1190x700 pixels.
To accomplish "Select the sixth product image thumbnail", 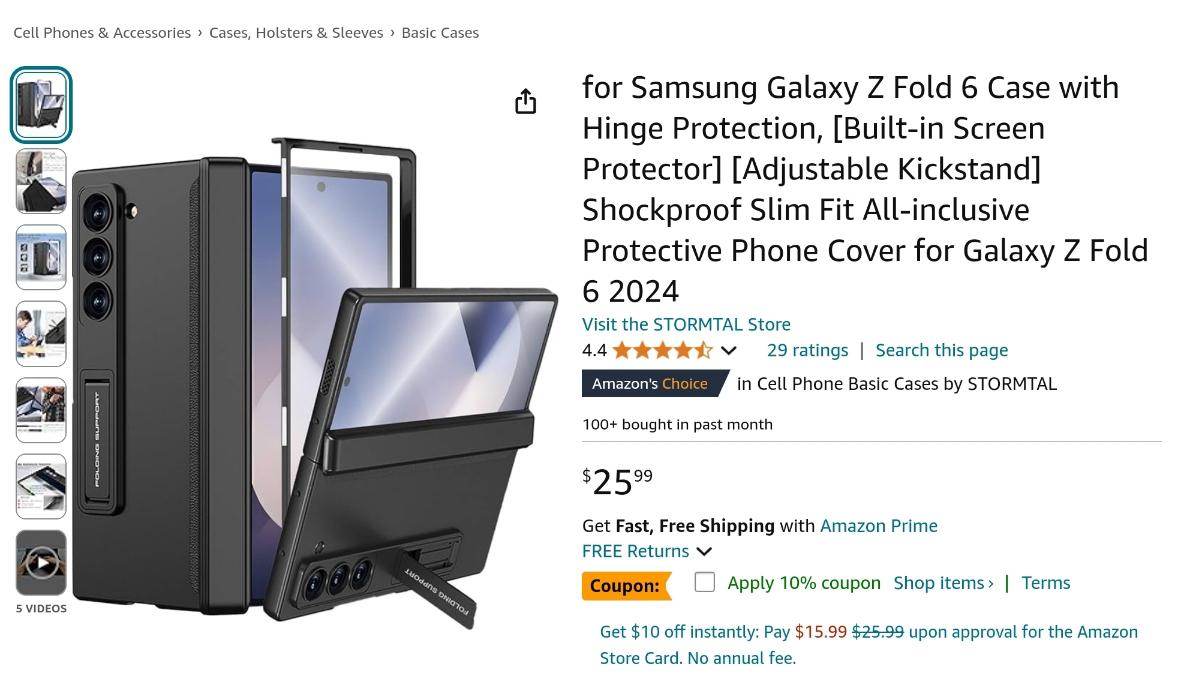I will [41, 487].
